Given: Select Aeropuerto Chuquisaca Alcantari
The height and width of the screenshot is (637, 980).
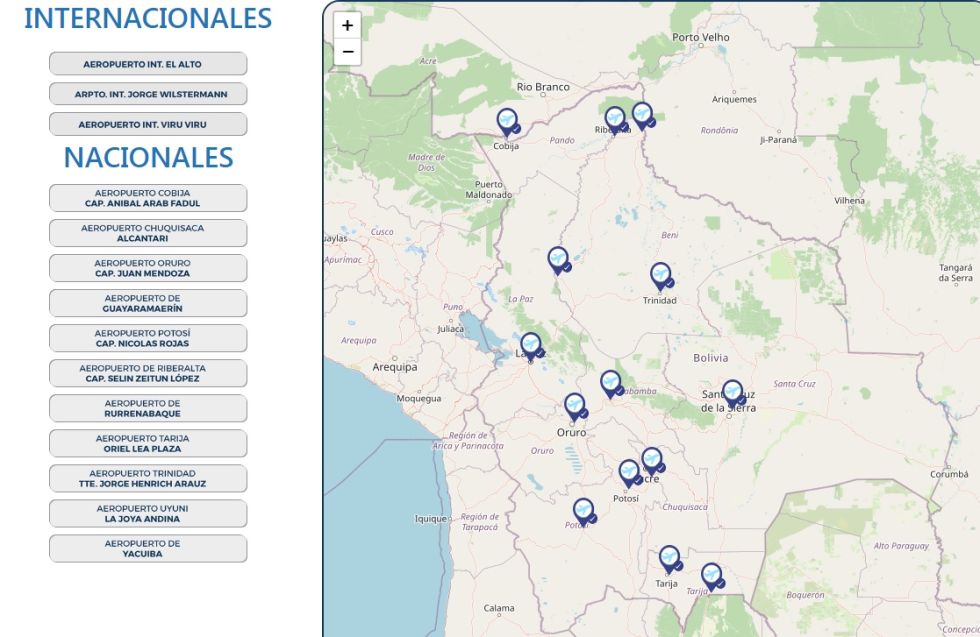Looking at the screenshot, I should [x=148, y=233].
